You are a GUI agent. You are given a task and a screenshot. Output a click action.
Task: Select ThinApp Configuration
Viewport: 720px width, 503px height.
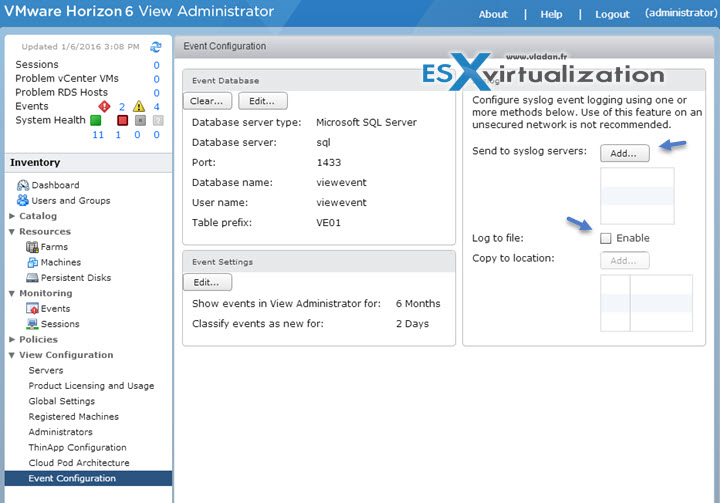(77, 447)
